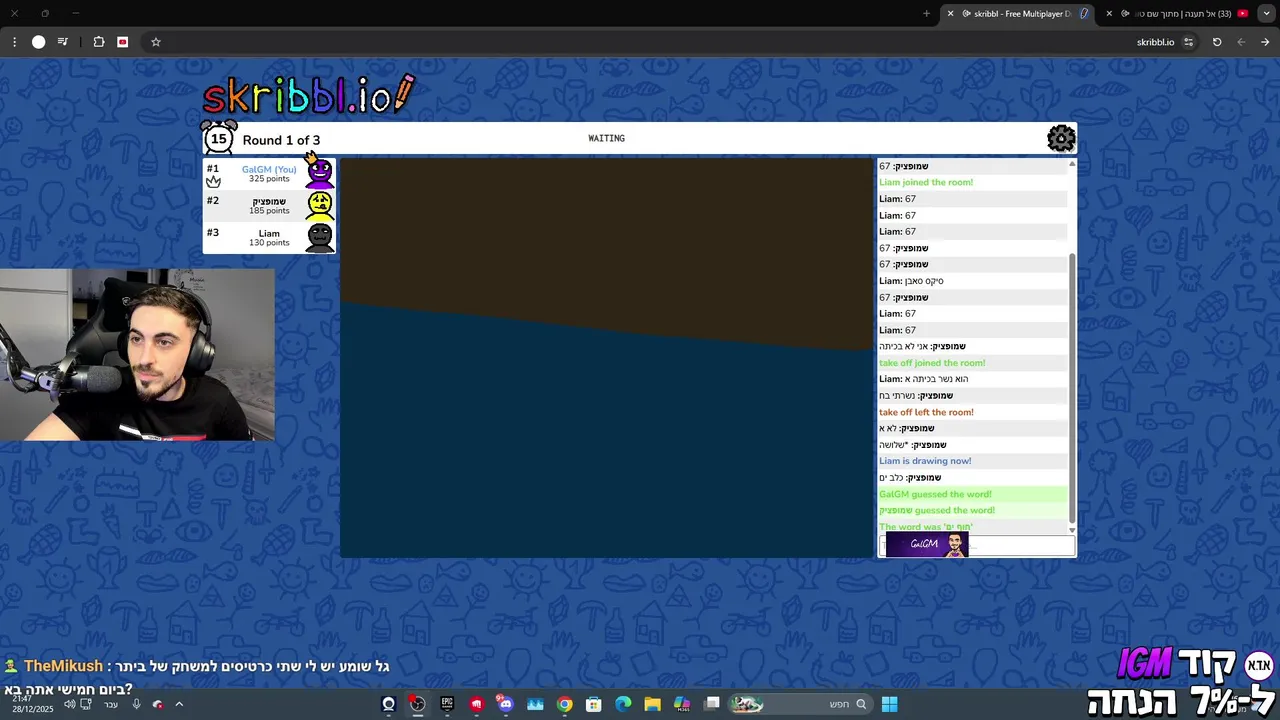Image resolution: width=1280 pixels, height=720 pixels.
Task: Open the browser three-dot menu
Action: point(14,42)
